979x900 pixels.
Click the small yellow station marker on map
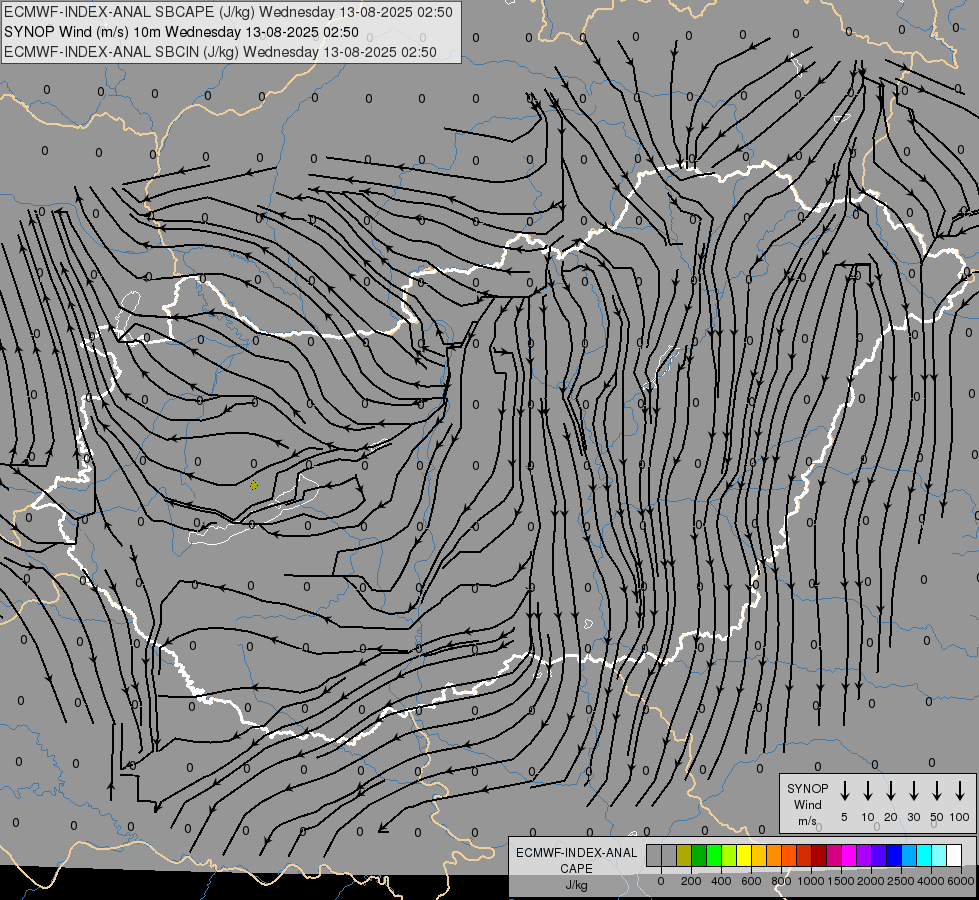[253, 485]
